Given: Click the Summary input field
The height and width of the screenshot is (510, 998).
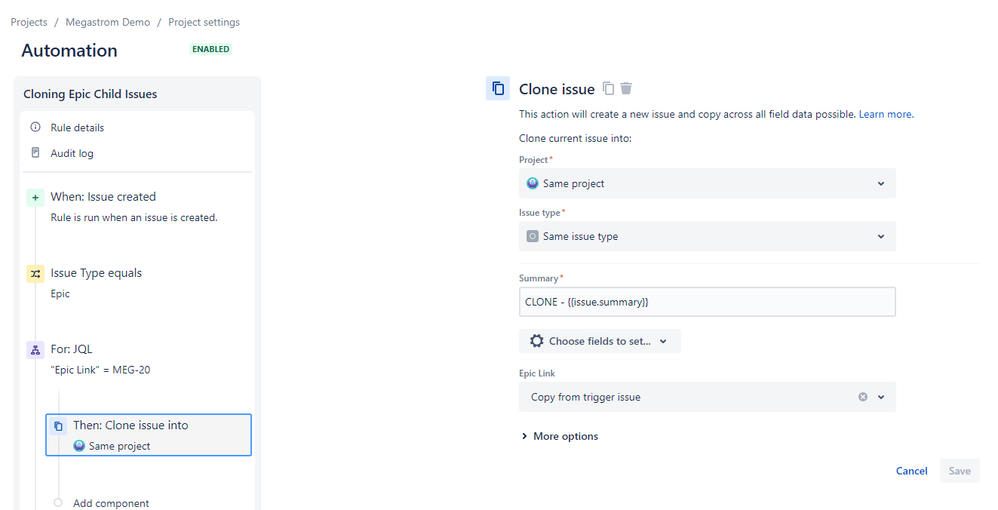Looking at the screenshot, I should pos(707,302).
